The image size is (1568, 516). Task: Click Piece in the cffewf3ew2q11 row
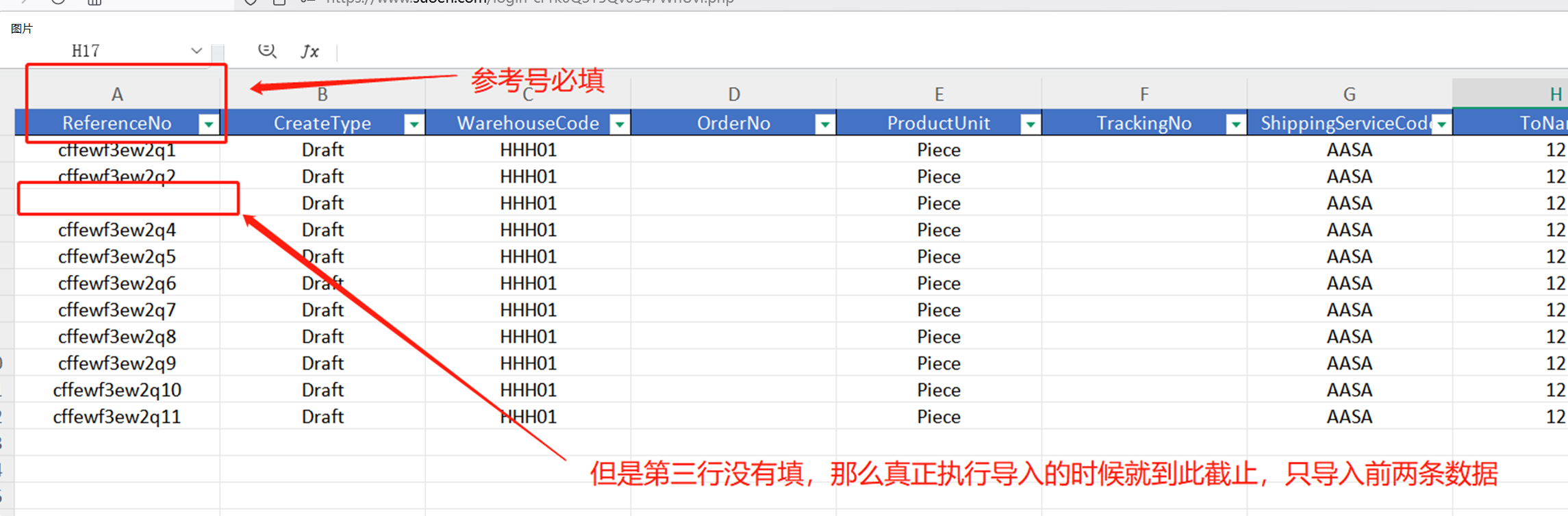939,416
